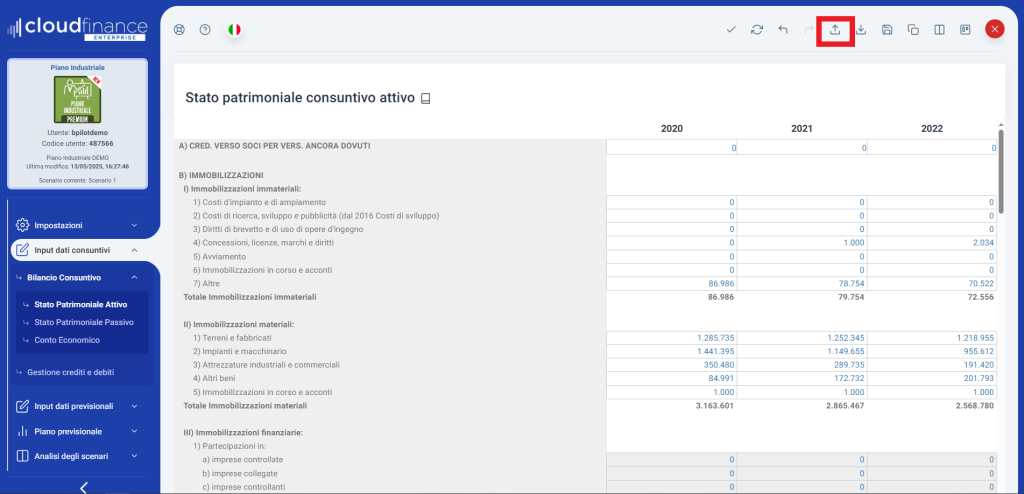Edit Costi d'impianto e di ampliamento 2022 cell
The image size is (1024, 494).
tap(932, 202)
